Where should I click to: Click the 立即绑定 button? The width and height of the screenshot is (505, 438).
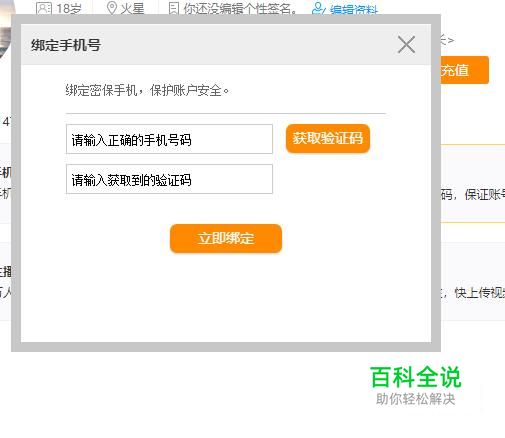pos(226,238)
